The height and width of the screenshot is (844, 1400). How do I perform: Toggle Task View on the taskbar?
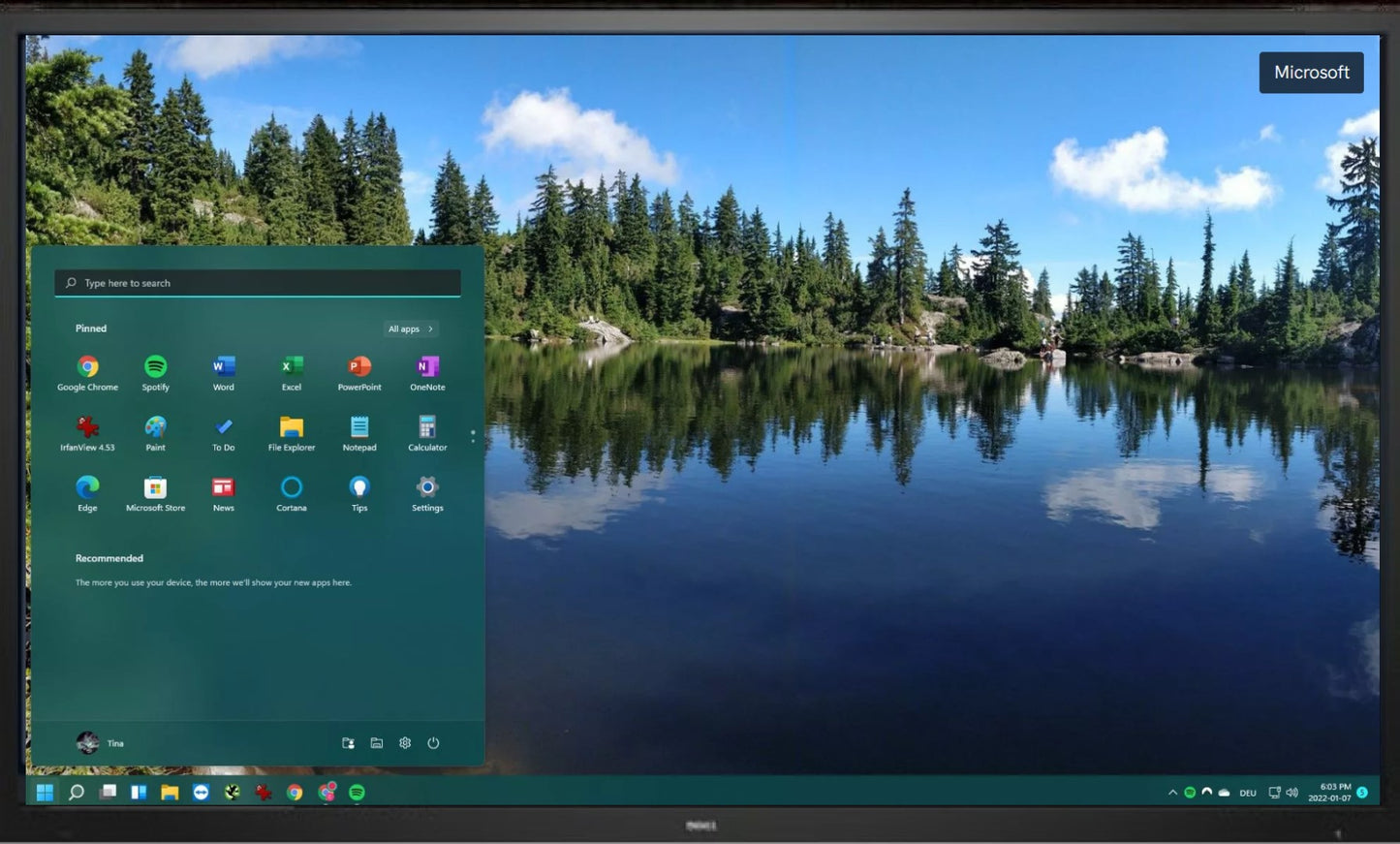tap(108, 793)
